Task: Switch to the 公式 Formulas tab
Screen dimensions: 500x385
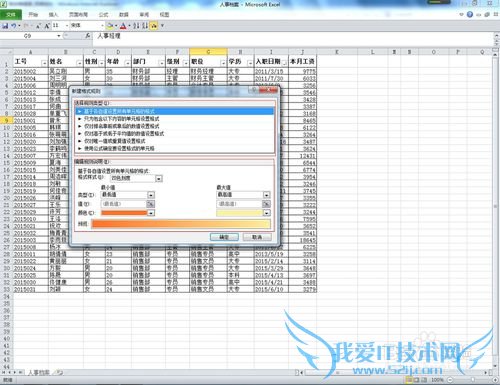Action: coord(104,15)
